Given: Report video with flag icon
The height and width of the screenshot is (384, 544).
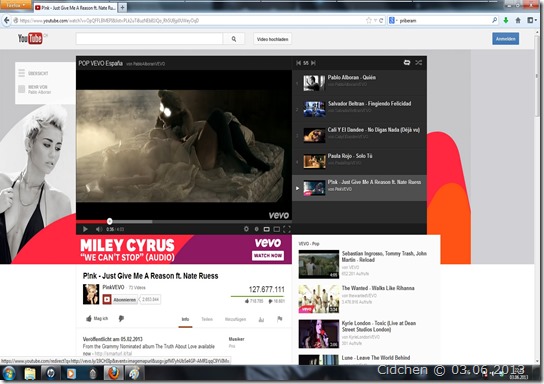Looking at the screenshot, I should pos(280,319).
